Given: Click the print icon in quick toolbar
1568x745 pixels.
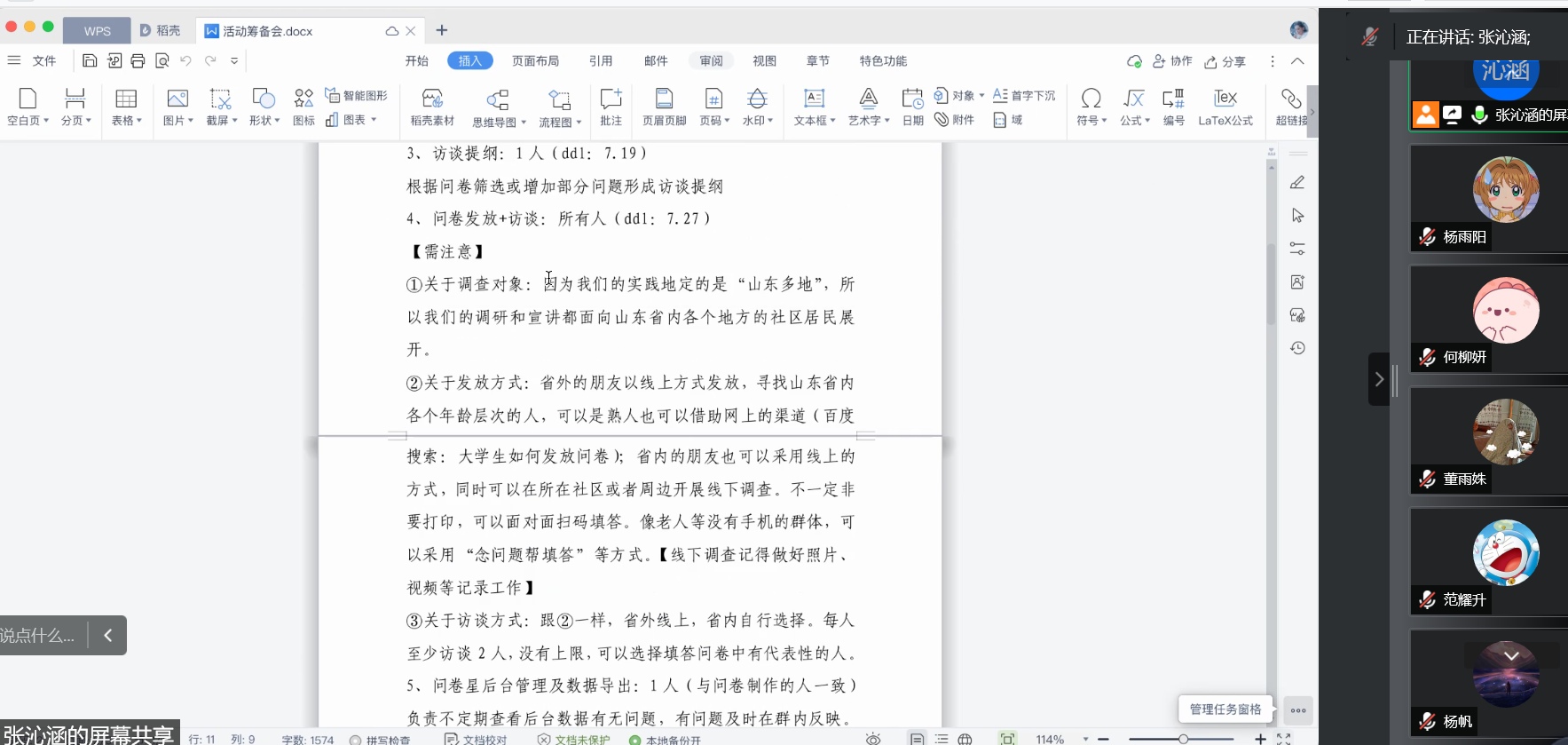Looking at the screenshot, I should (138, 61).
